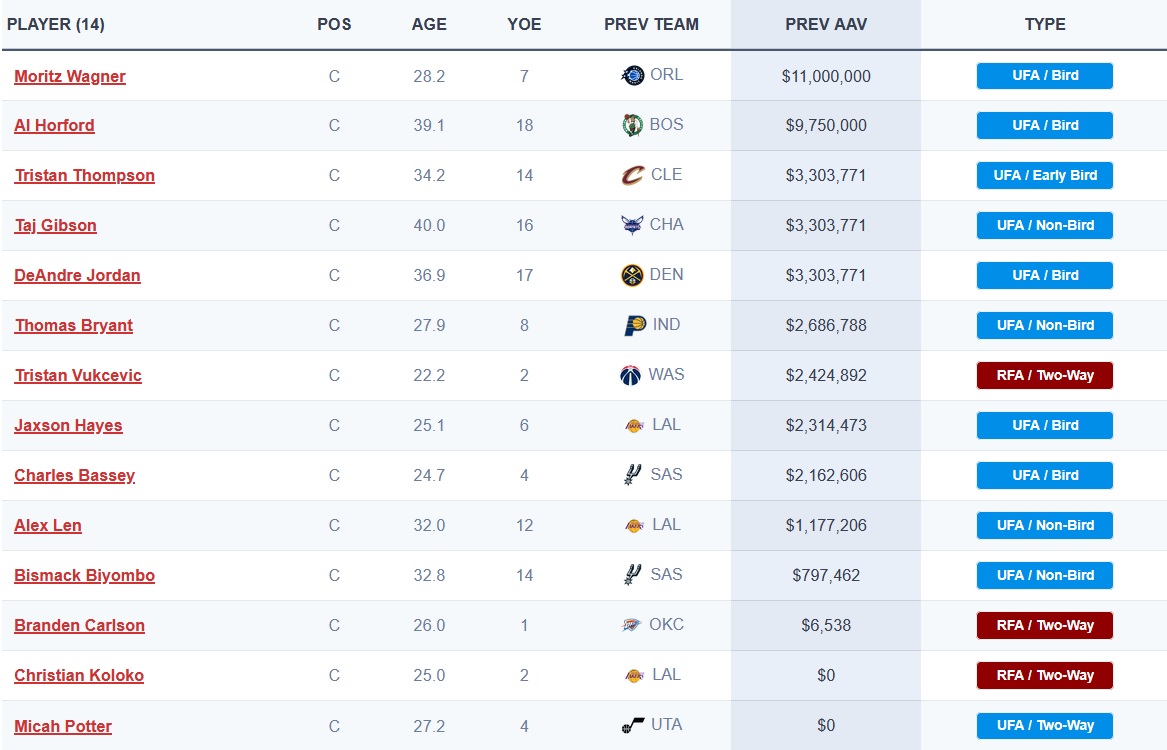The width and height of the screenshot is (1167, 750).
Task: Click the Boston Celtics logo icon
Action: click(x=632, y=125)
